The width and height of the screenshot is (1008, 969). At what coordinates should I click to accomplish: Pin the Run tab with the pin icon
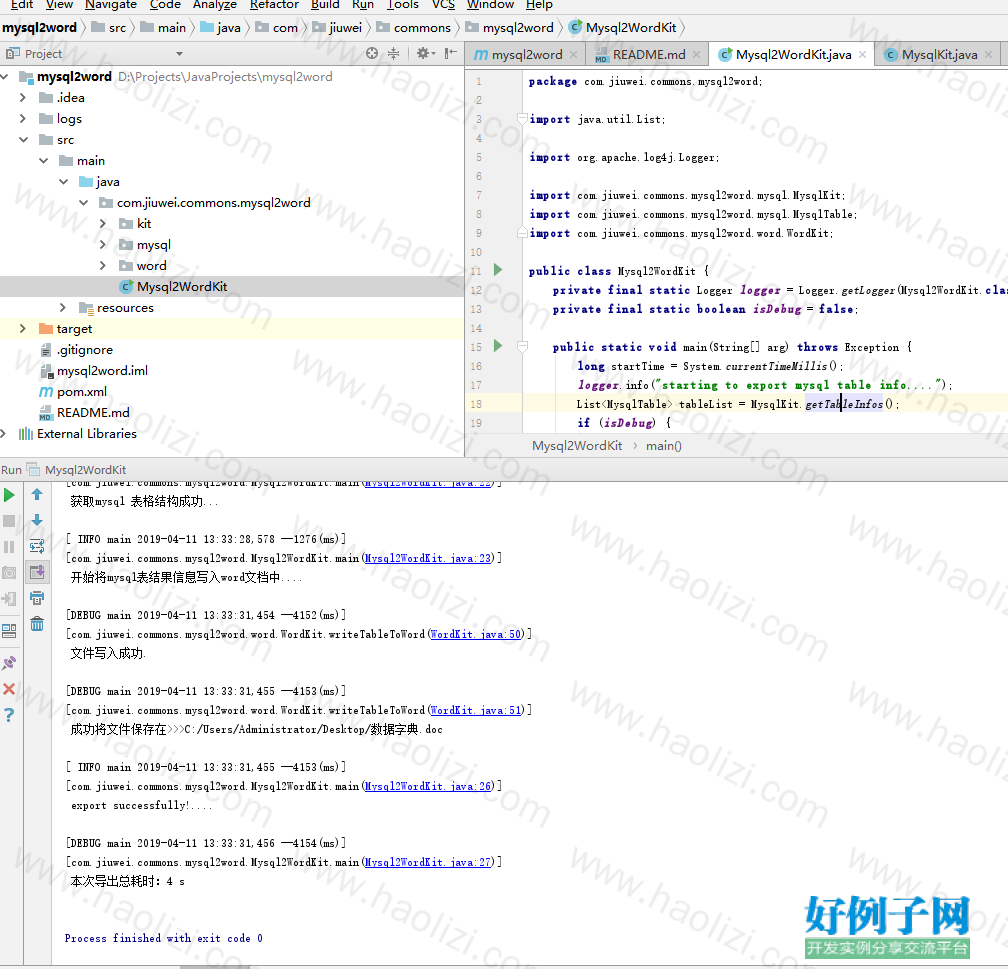coord(9,662)
